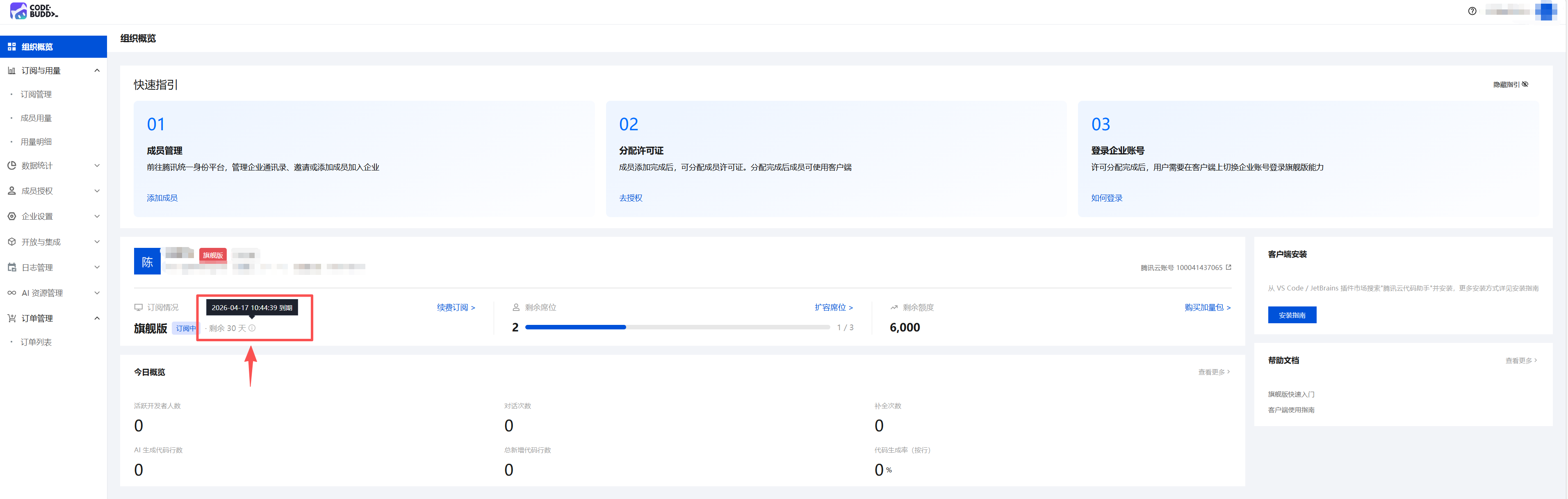Click the user avatar in top right
The height and width of the screenshot is (499, 1568).
1545,11
